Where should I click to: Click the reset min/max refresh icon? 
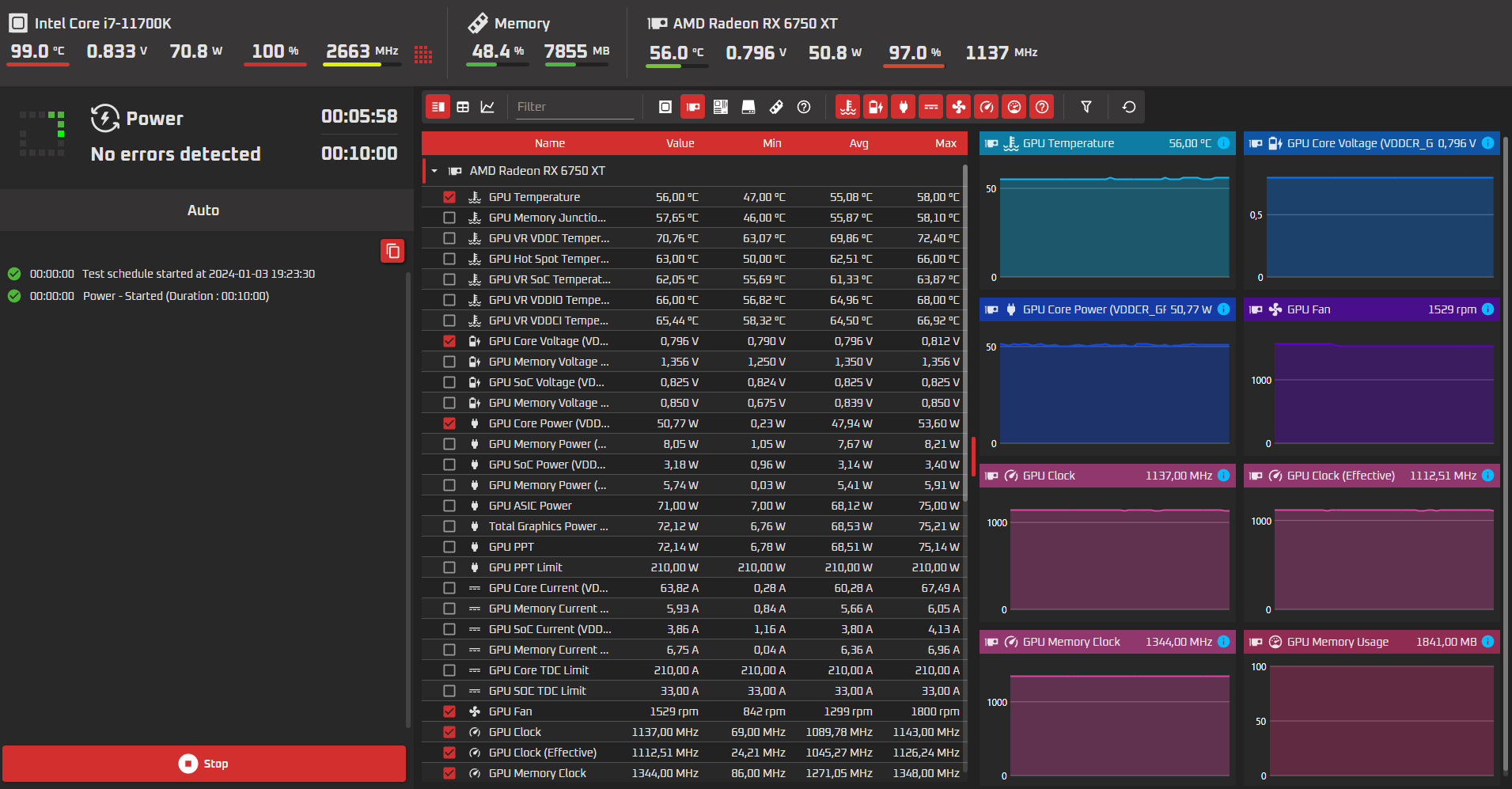click(x=1129, y=107)
